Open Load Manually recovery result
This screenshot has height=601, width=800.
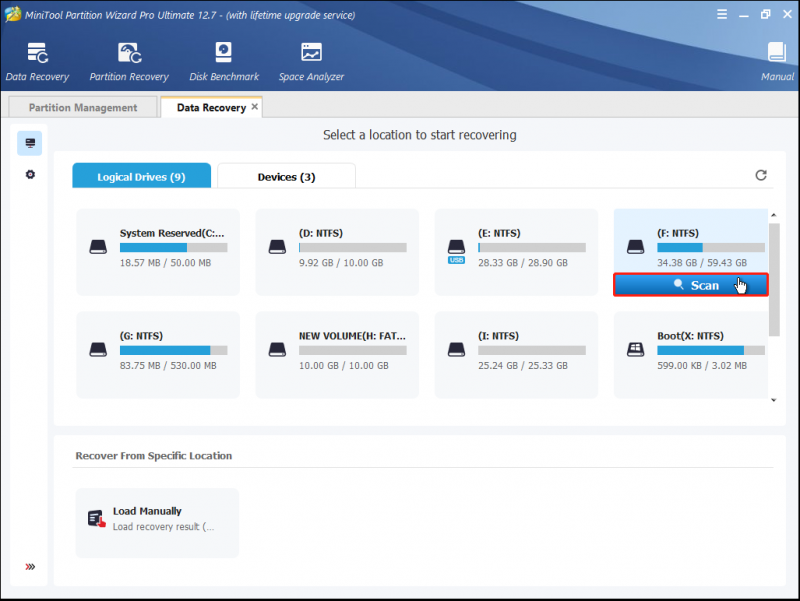point(157,523)
